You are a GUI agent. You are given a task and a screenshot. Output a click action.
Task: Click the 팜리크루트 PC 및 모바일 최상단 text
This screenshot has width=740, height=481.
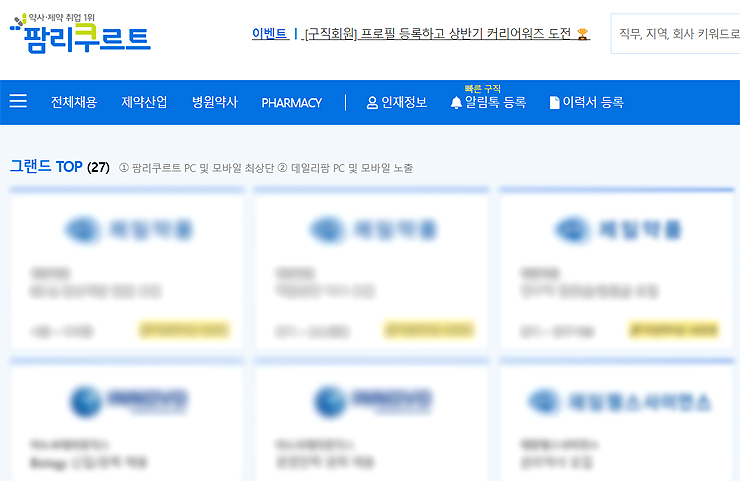tap(196, 168)
